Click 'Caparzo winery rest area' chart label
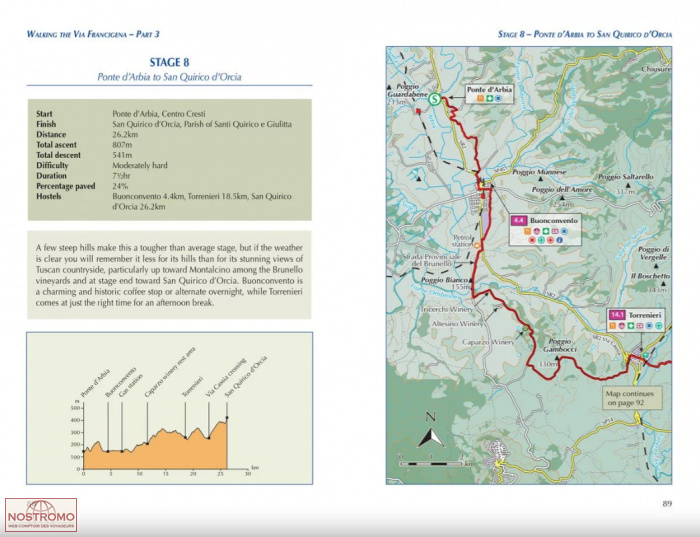The width and height of the screenshot is (700, 537). point(170,372)
